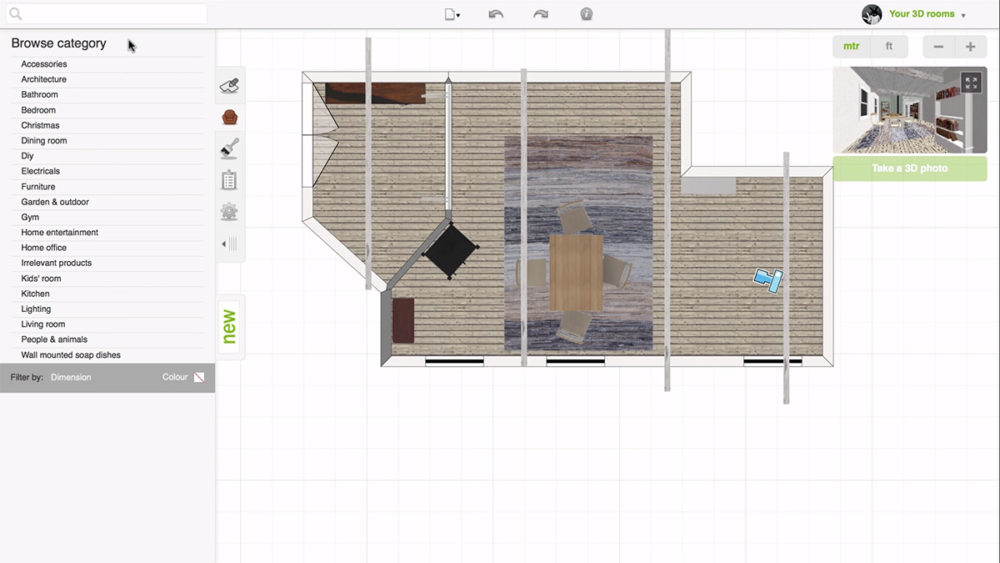The image size is (1000, 563).
Task: Open the Electricals category
Action: (x=40, y=171)
